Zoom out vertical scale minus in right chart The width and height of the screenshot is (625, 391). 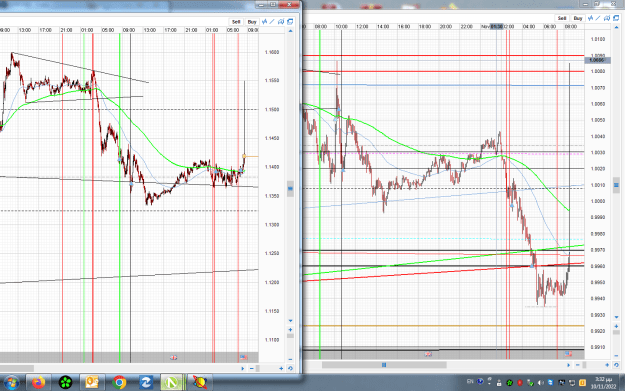[617, 356]
